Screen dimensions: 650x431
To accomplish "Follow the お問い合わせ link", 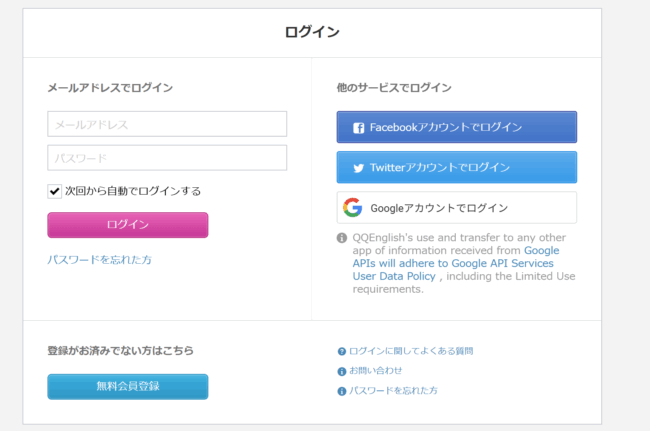I will (x=375, y=371).
